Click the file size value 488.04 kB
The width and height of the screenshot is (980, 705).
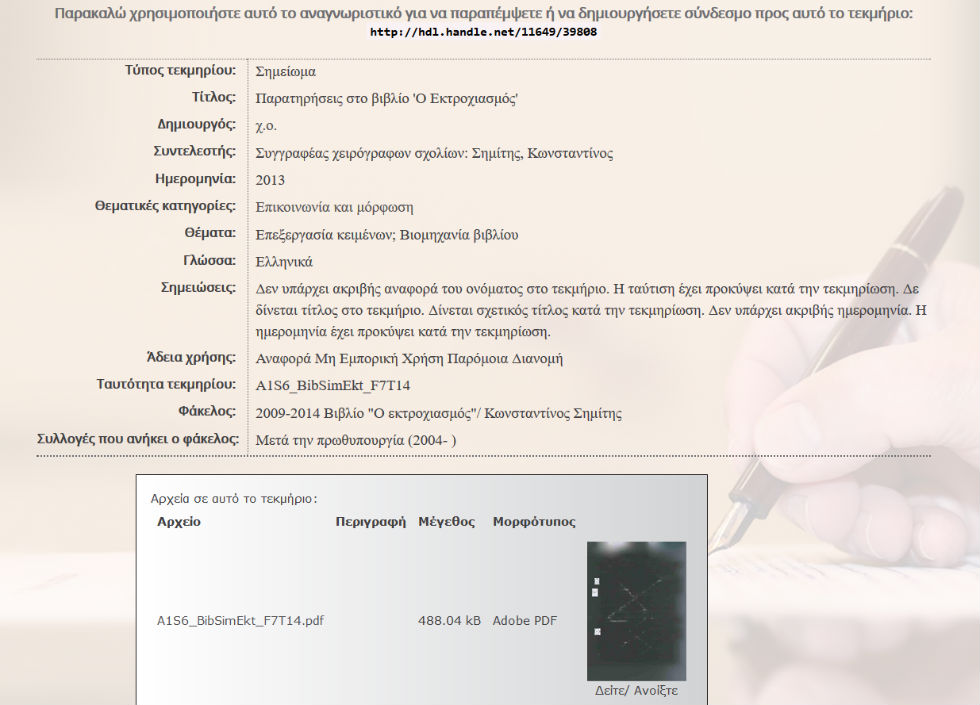449,621
